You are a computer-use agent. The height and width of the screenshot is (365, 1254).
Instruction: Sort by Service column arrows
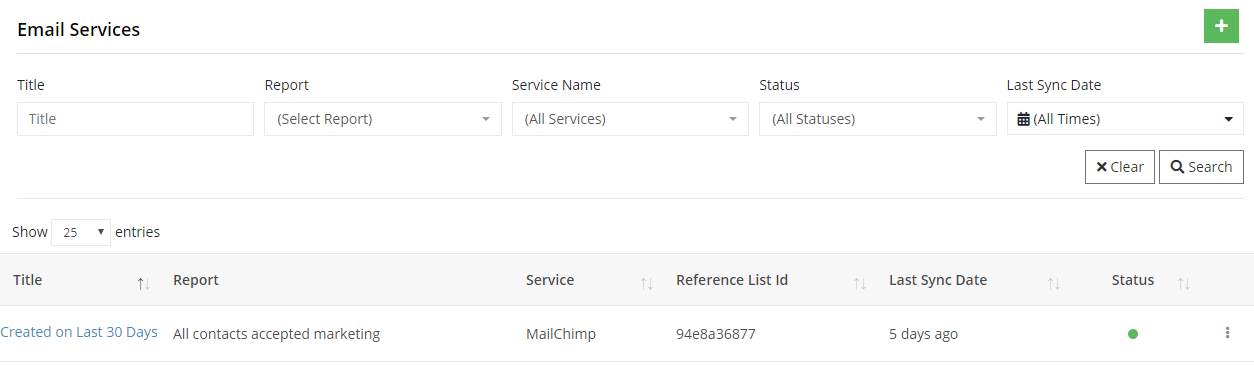tap(647, 283)
